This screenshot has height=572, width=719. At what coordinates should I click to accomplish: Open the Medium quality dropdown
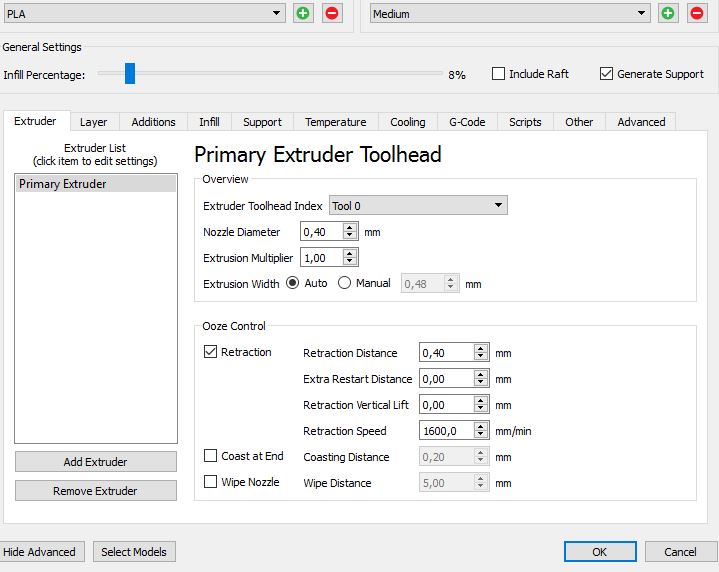[x=510, y=13]
